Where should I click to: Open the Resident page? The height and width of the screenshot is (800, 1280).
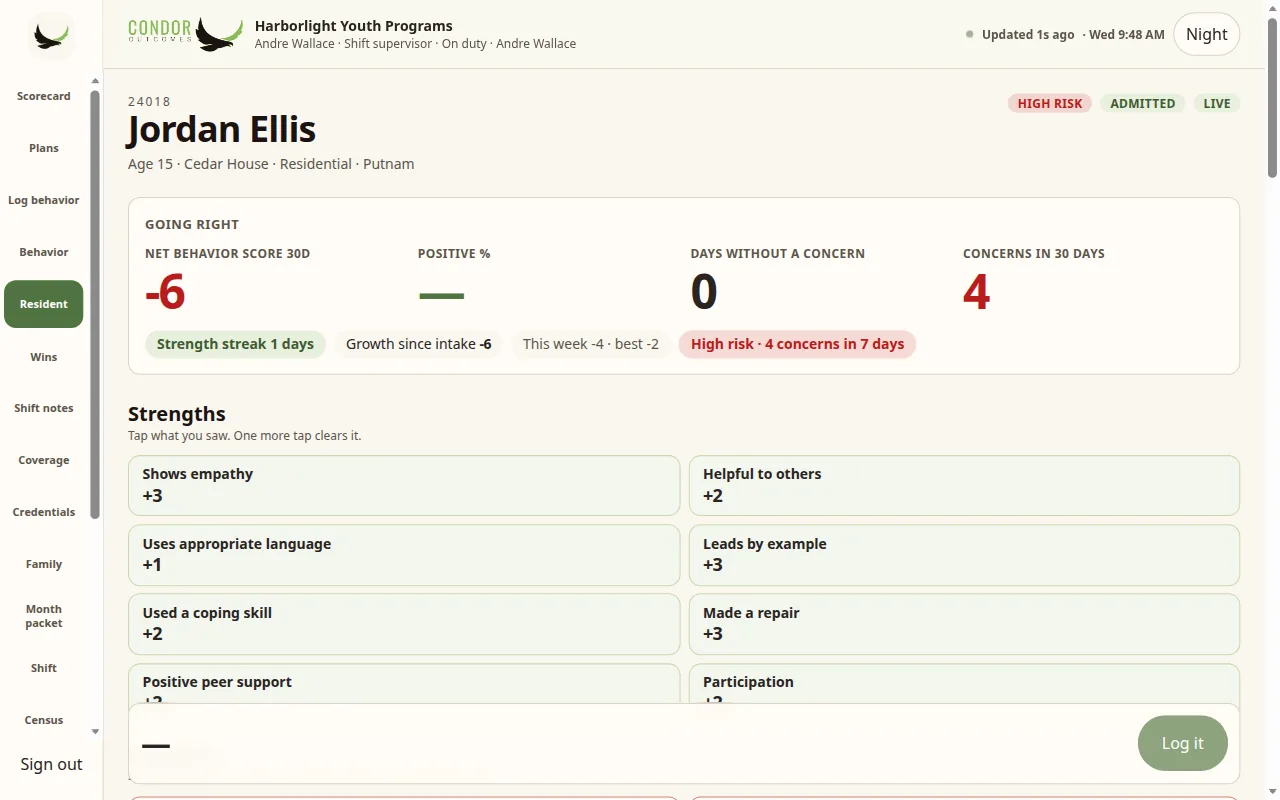click(x=44, y=304)
